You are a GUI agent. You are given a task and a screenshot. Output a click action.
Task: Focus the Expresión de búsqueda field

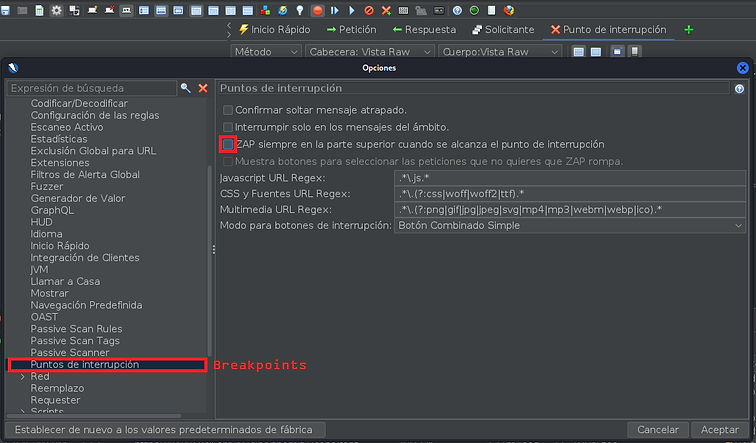(x=92, y=88)
